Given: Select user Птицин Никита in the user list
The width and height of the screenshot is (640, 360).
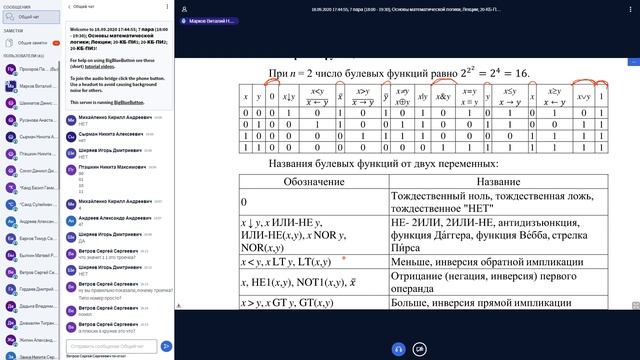Looking at the screenshot, I should pyautogui.click(x=31, y=154).
